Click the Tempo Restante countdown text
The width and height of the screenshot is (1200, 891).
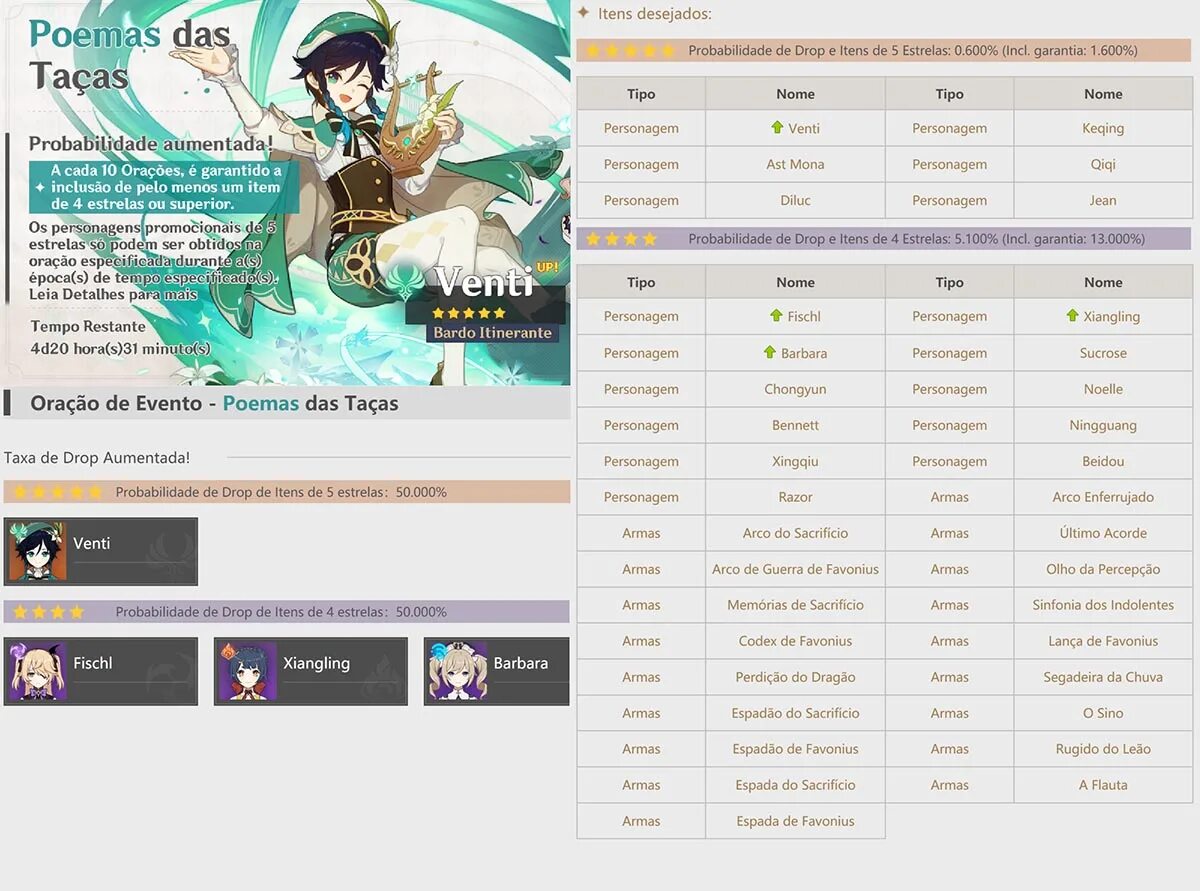coord(120,337)
